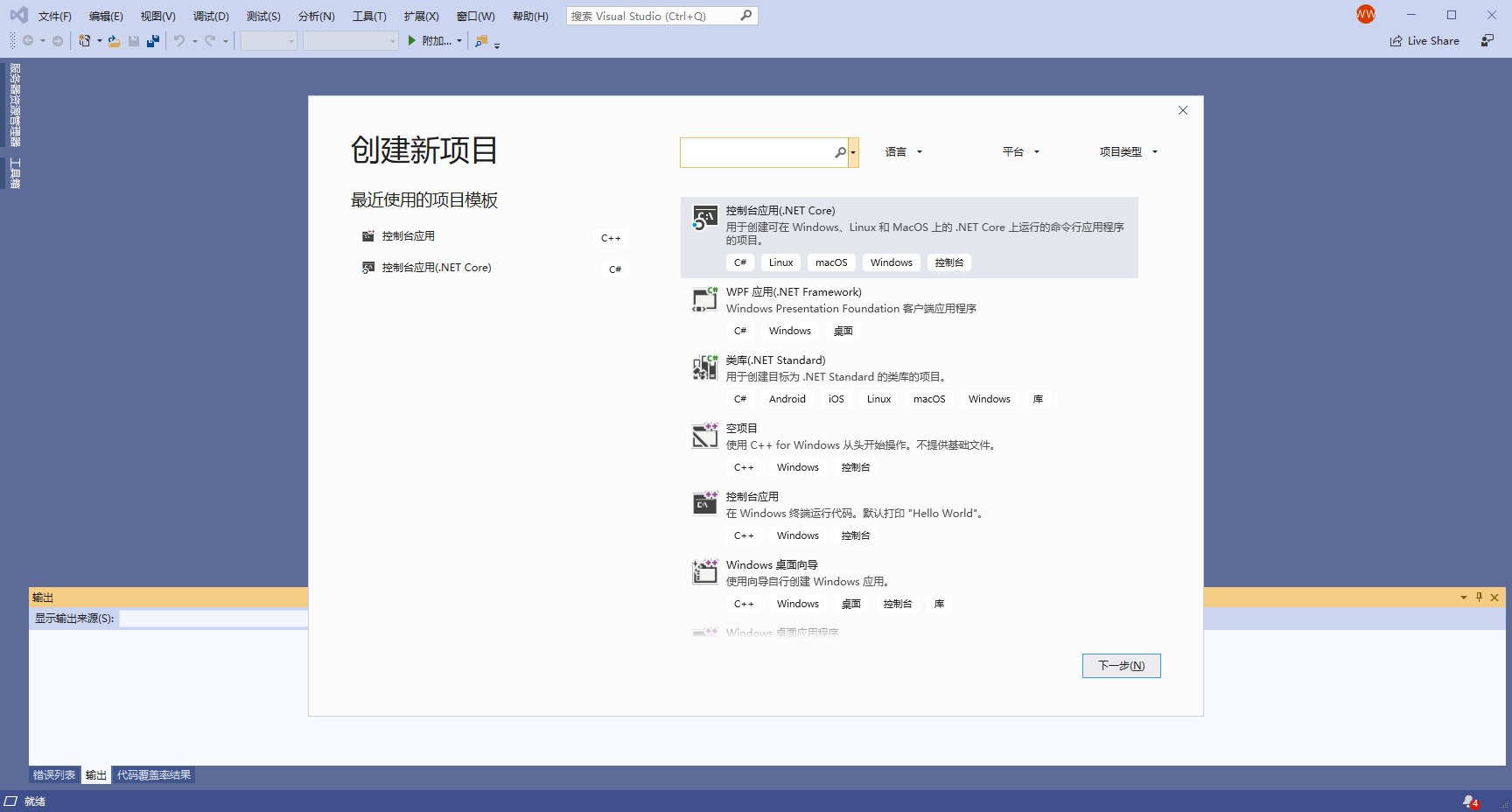Open the 工具(T) menu
Viewport: 1512px width, 812px height.
point(369,17)
